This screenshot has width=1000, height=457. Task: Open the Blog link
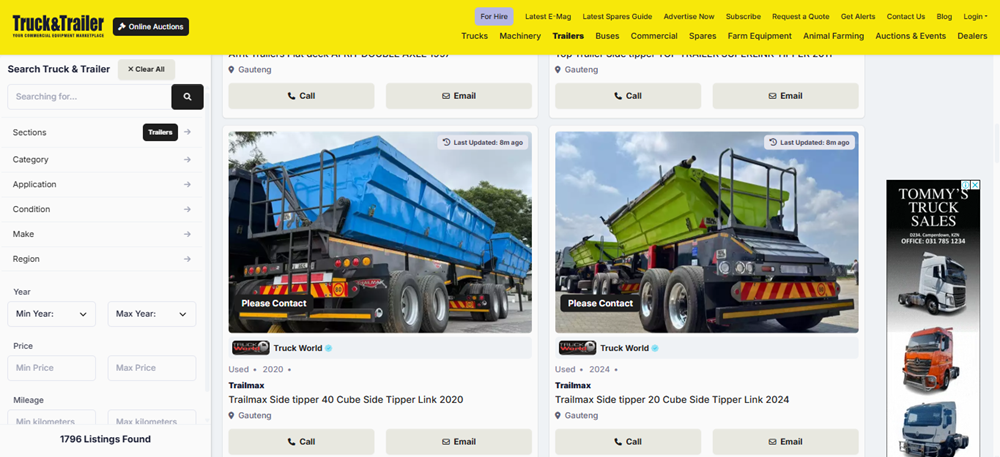click(944, 17)
